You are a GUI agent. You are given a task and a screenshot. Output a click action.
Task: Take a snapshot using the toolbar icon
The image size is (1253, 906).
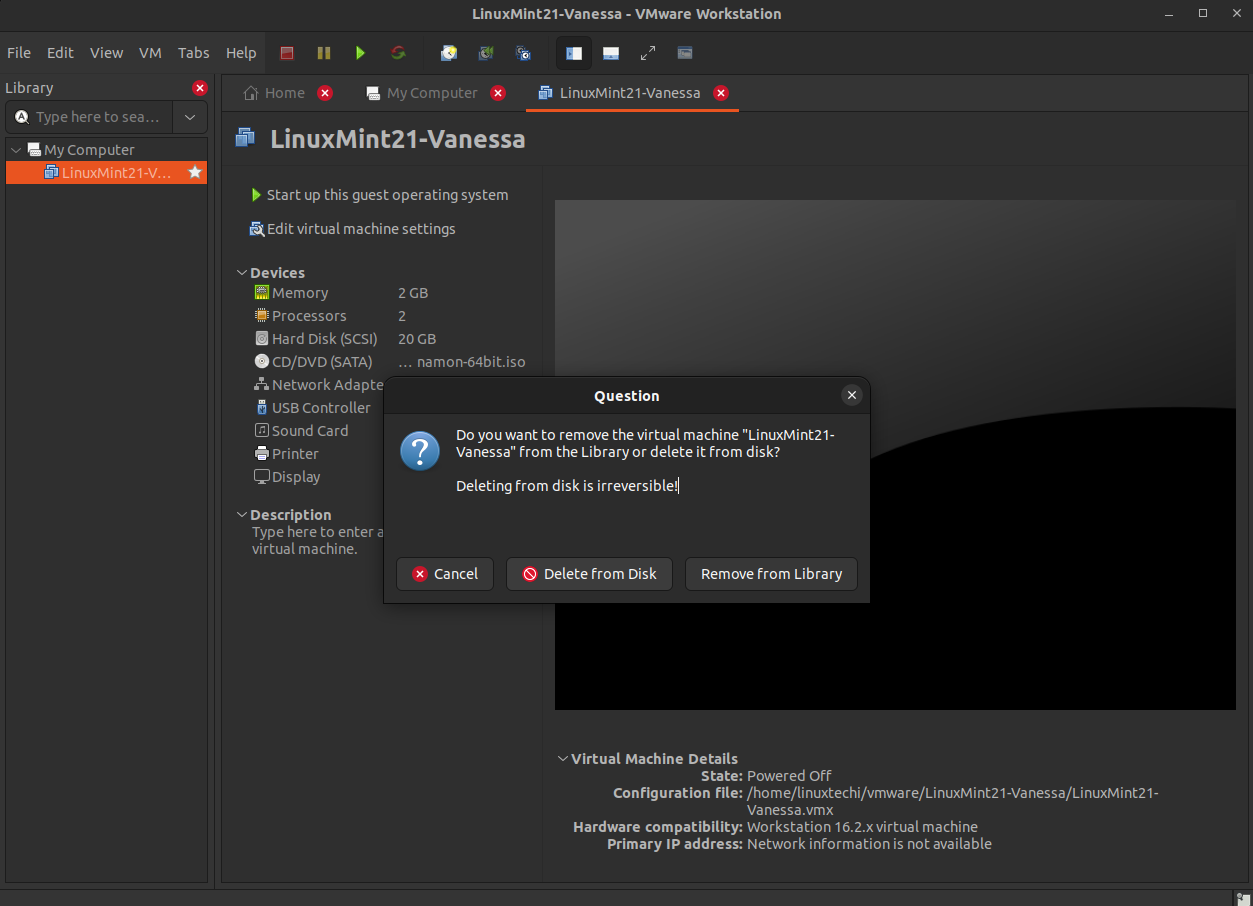click(x=449, y=53)
